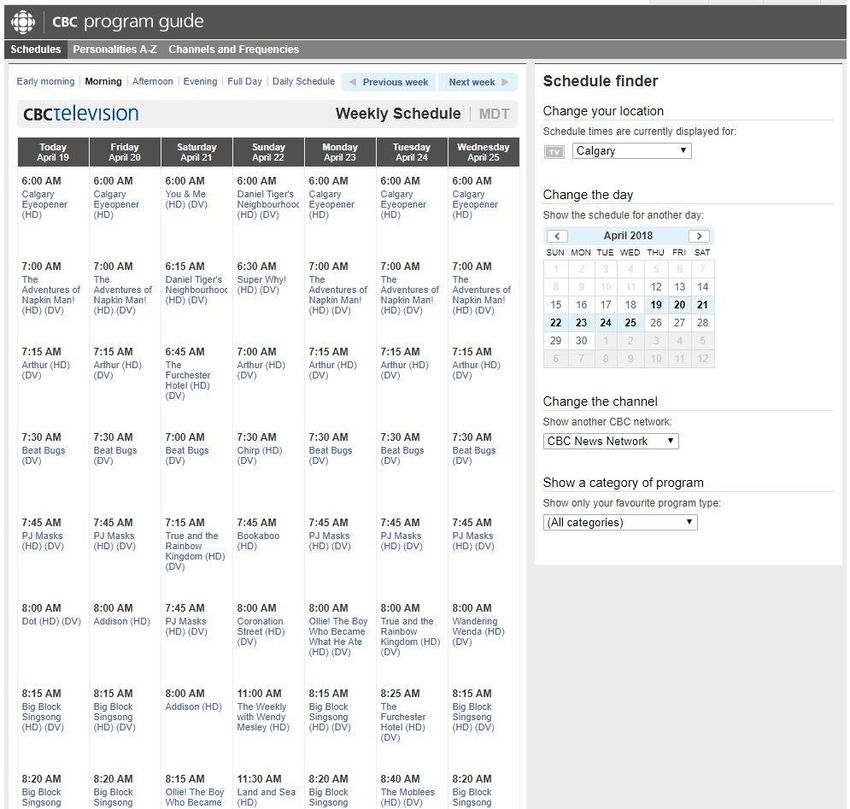Go to next month in calendar
This screenshot has height=809, width=850.
click(x=699, y=236)
